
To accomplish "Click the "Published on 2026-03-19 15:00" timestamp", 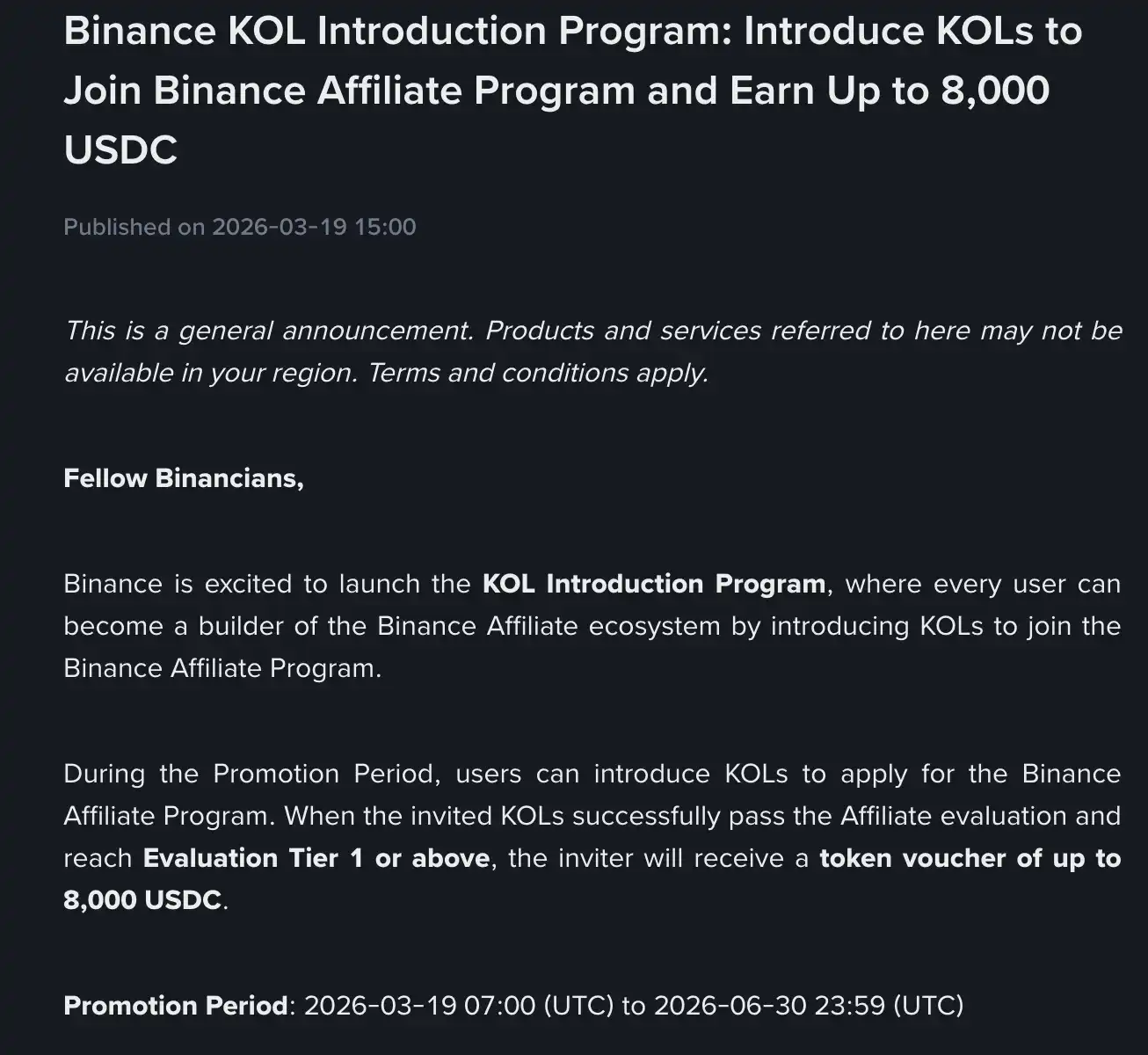I will (x=239, y=227).
